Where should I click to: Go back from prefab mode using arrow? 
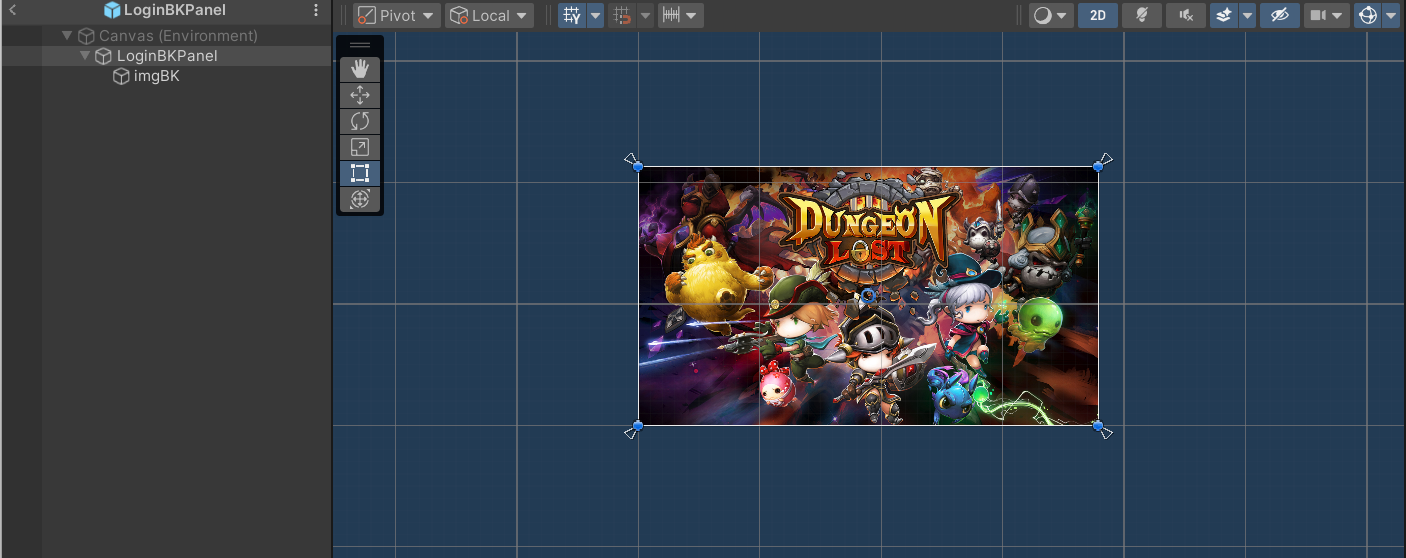click(12, 10)
